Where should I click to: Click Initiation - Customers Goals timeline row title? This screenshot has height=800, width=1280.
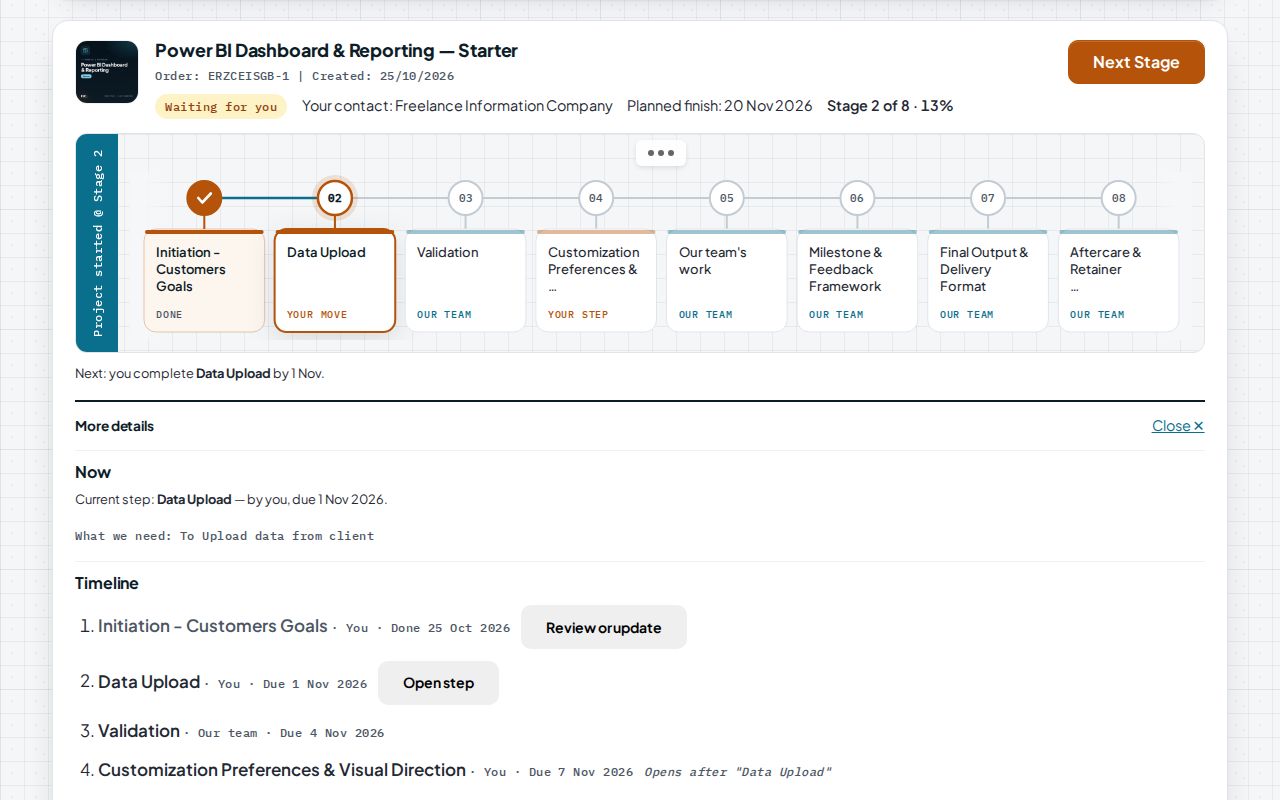click(213, 626)
